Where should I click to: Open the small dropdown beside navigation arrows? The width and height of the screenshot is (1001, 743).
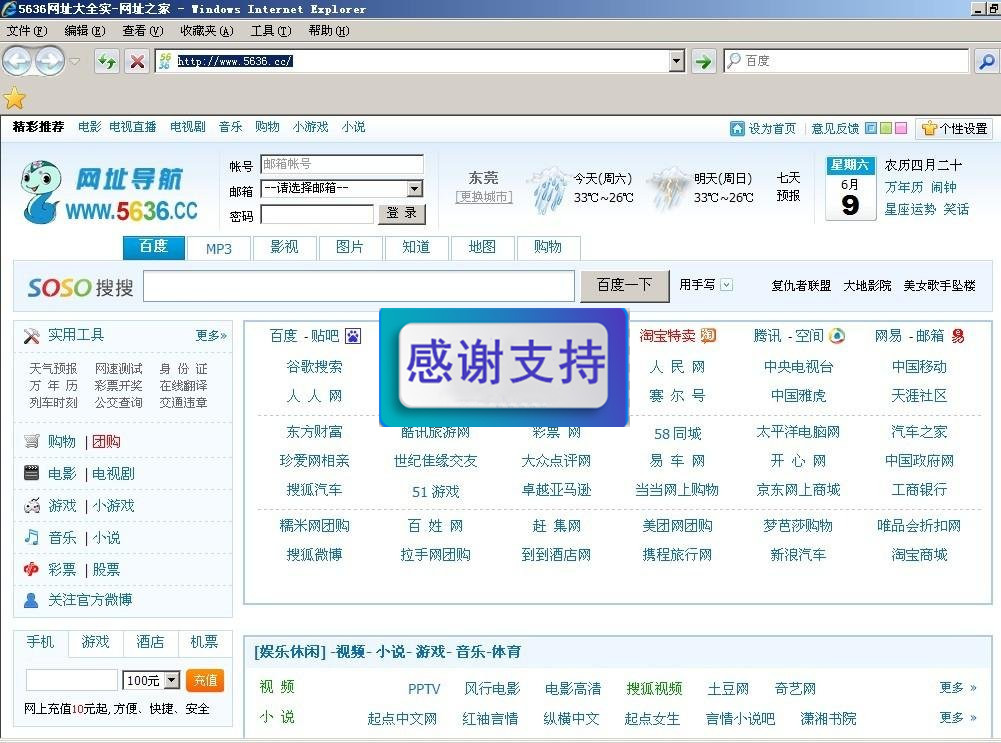click(75, 61)
